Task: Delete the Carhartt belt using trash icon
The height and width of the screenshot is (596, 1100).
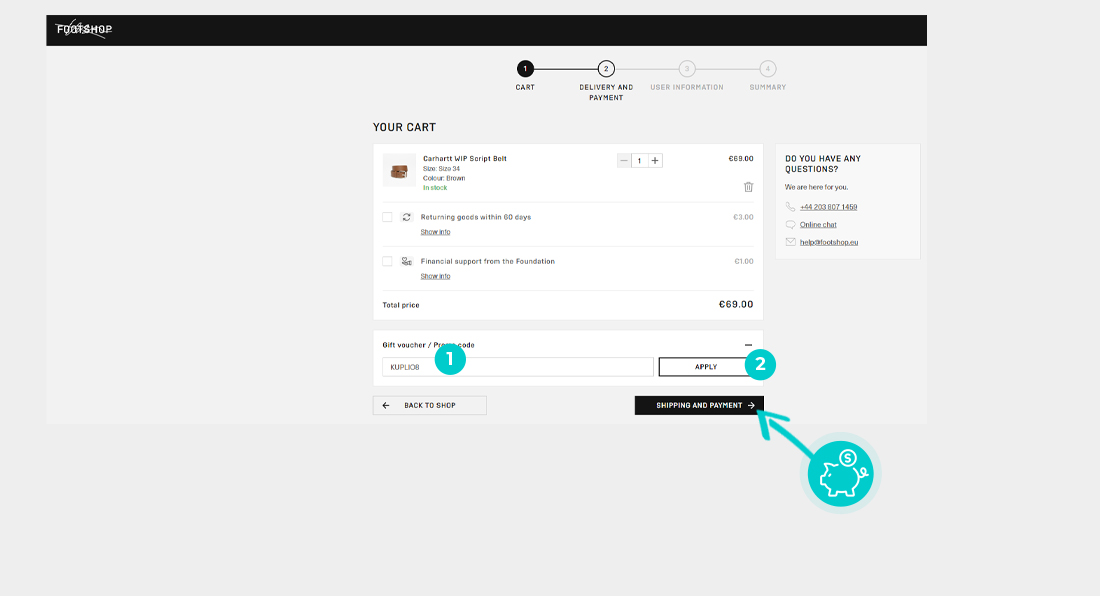Action: pyautogui.click(x=748, y=187)
